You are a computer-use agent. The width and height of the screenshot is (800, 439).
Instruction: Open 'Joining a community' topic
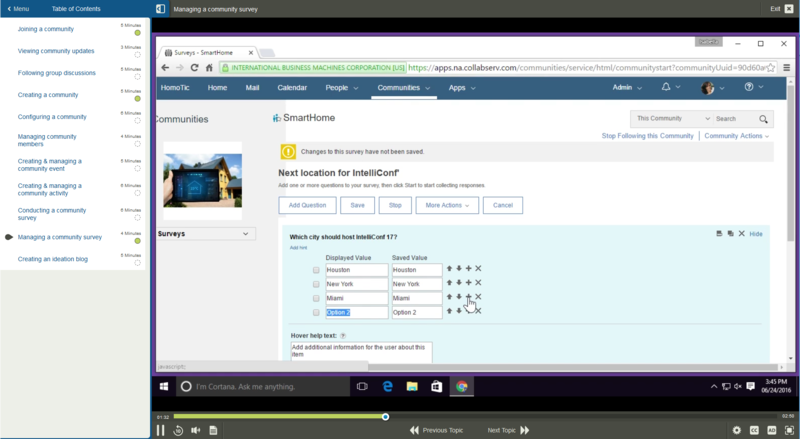pos(46,29)
